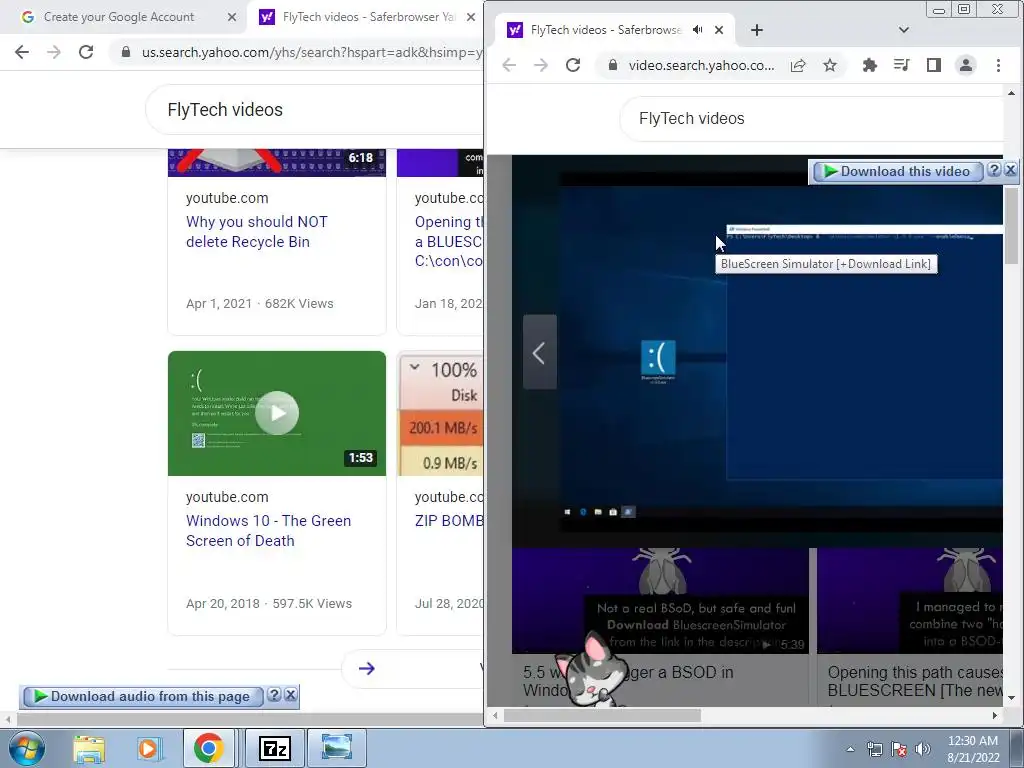This screenshot has width=1024, height=768.
Task: Click Download this video button
Action: pyautogui.click(x=897, y=172)
